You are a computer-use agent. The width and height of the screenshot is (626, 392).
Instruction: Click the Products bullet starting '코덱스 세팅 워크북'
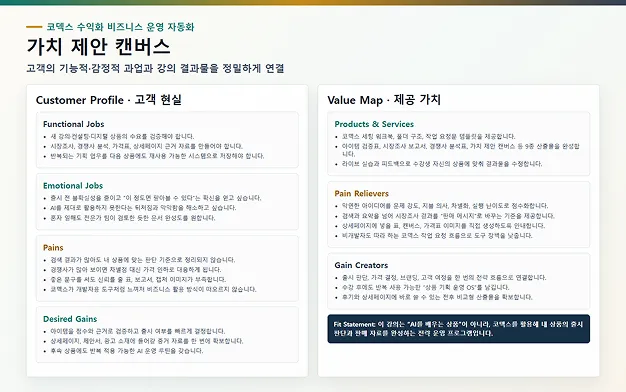[x=429, y=136]
